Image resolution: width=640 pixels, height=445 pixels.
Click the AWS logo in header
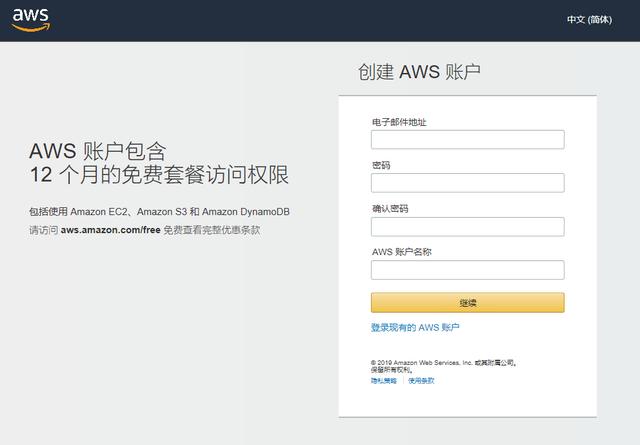(x=31, y=20)
